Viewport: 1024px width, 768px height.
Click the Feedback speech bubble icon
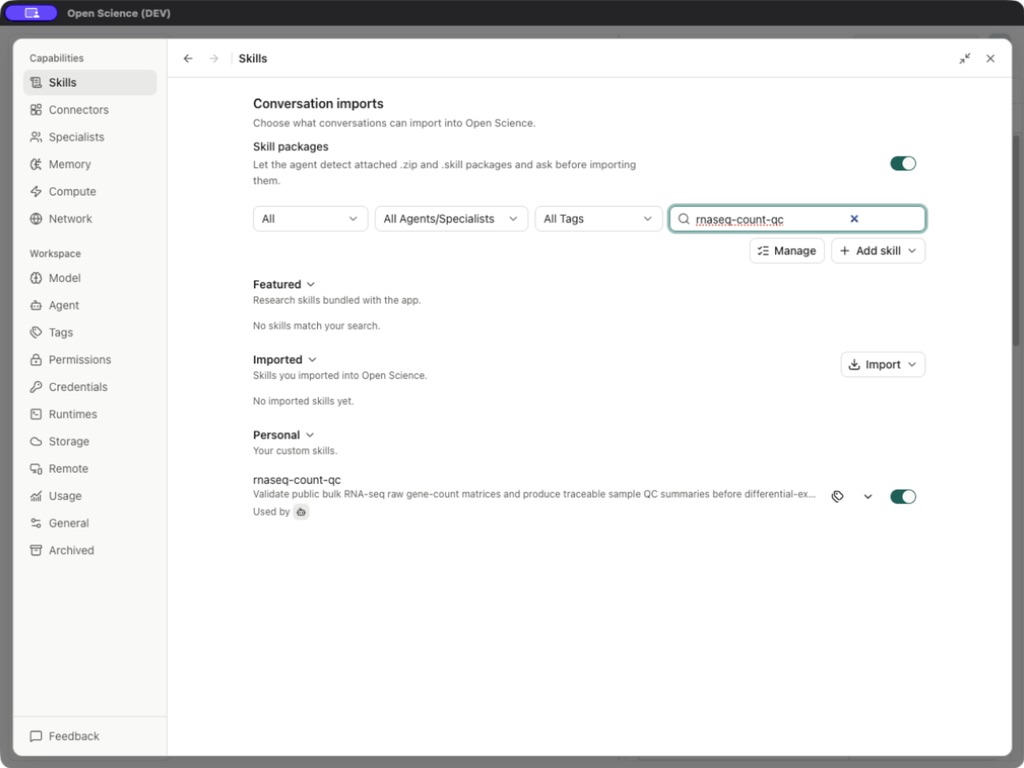[36, 736]
